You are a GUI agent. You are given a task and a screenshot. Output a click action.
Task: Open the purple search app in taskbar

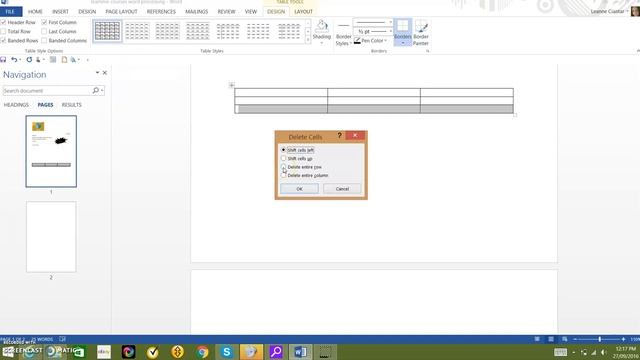coord(276,352)
